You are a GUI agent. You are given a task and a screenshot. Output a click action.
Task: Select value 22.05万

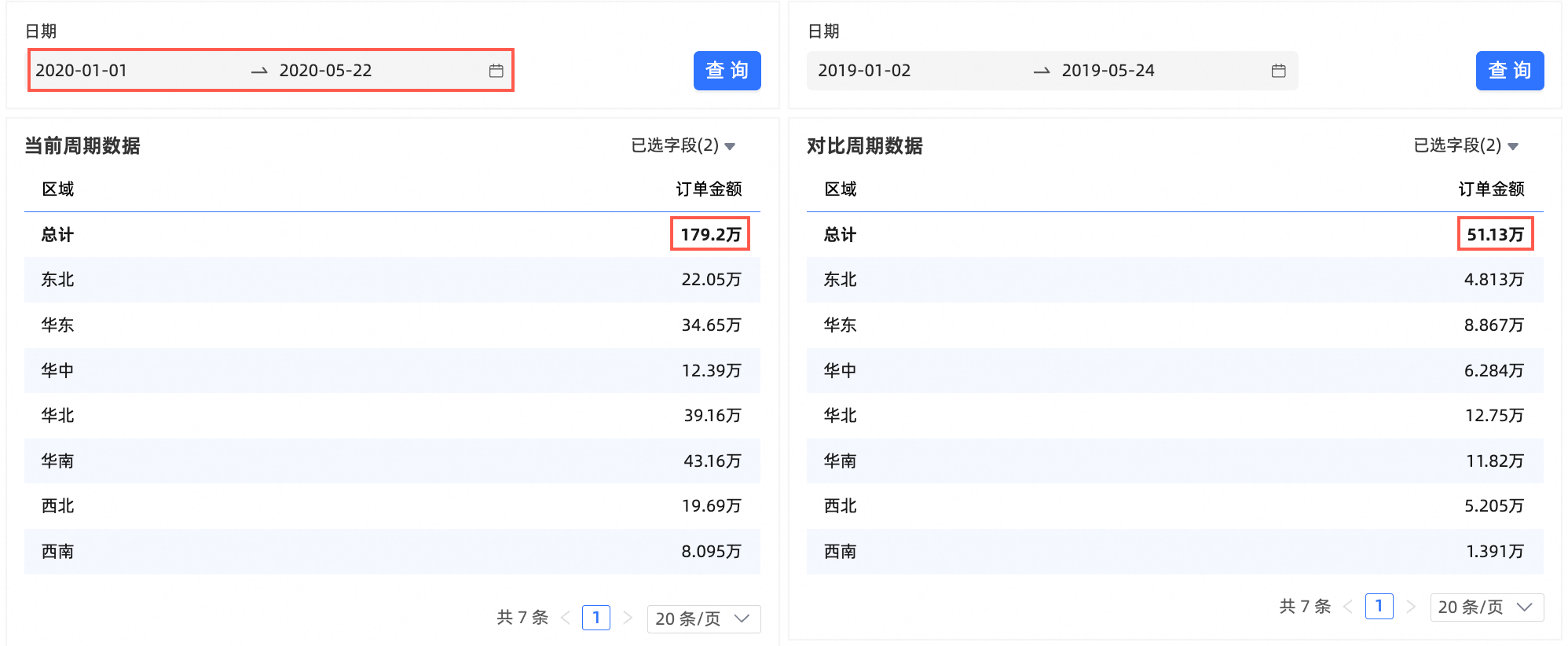[711, 280]
